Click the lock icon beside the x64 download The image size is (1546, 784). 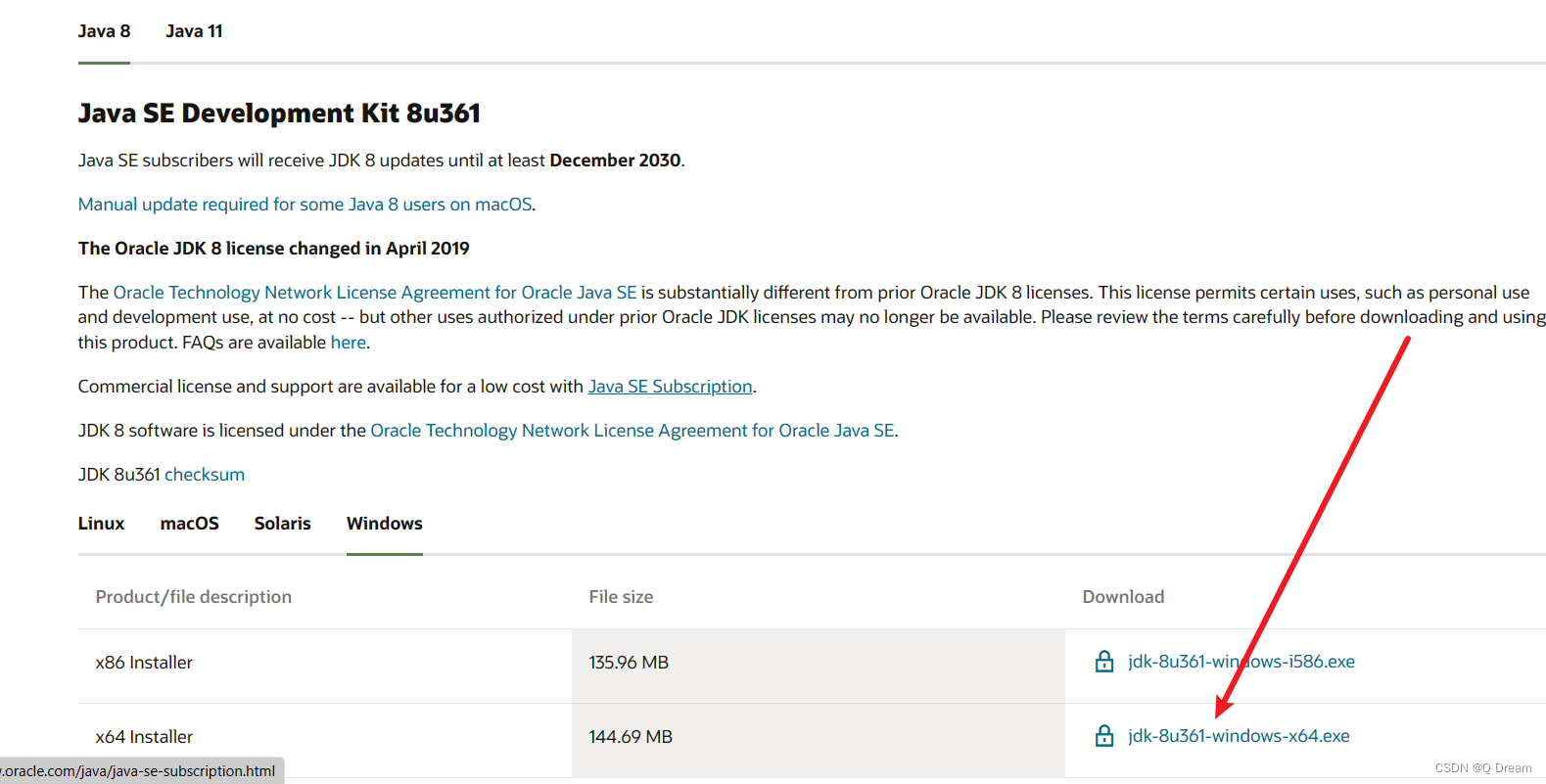coord(1103,736)
